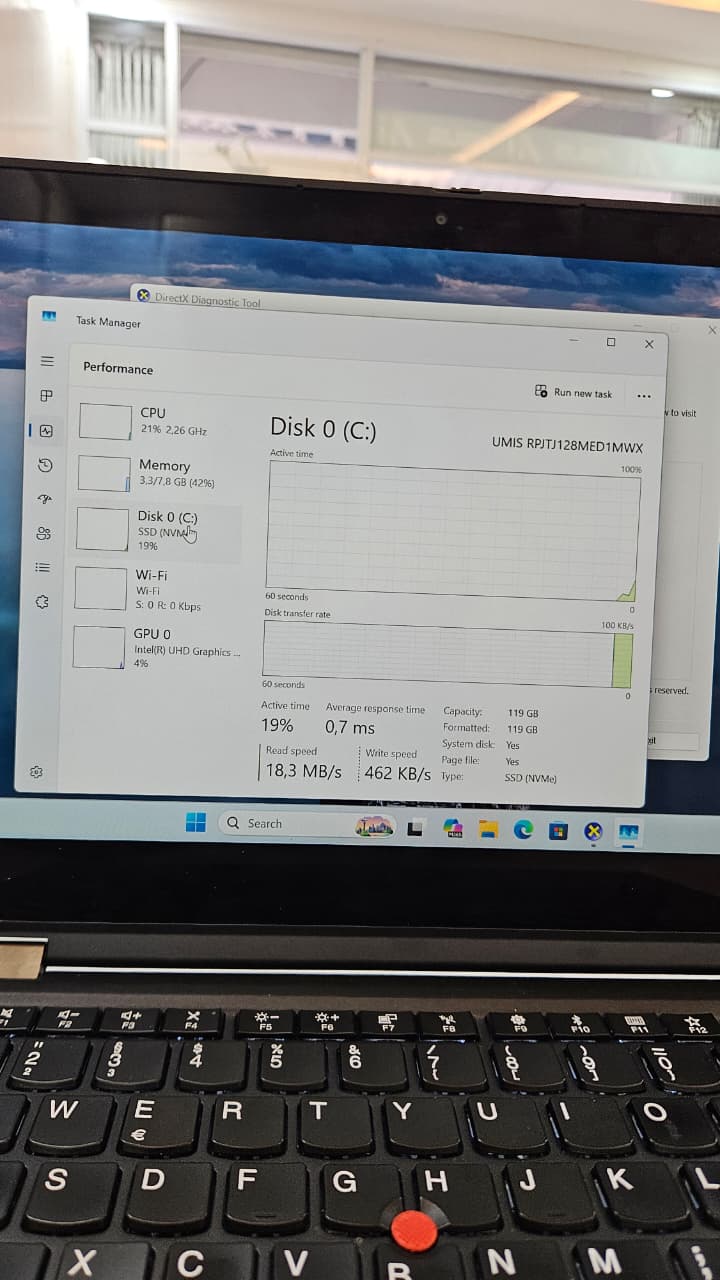
Task: Open Details page icon in sidebar
Action: click(x=42, y=567)
